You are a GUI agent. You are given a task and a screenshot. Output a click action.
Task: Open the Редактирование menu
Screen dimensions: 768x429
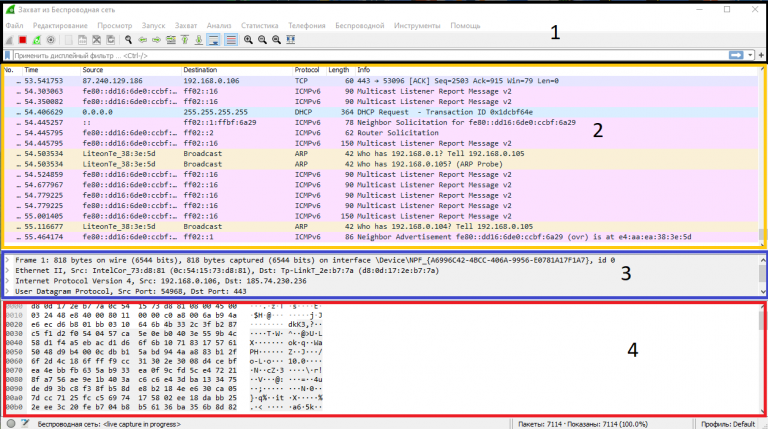coord(60,25)
